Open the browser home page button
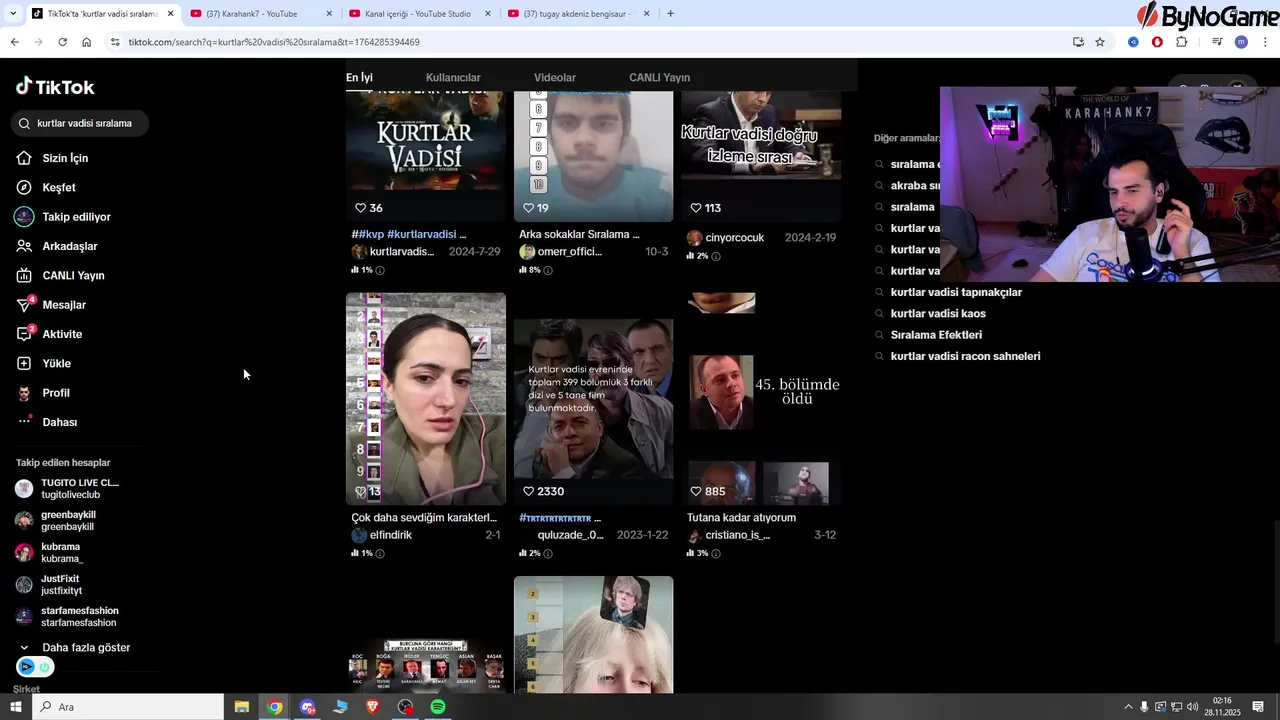Image resolution: width=1280 pixels, height=720 pixels. click(86, 42)
